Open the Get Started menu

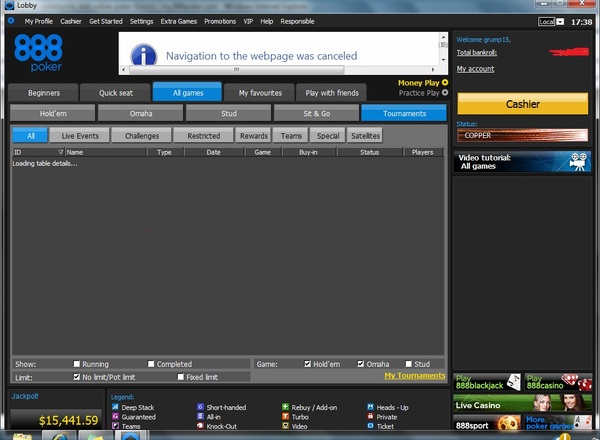(x=106, y=21)
